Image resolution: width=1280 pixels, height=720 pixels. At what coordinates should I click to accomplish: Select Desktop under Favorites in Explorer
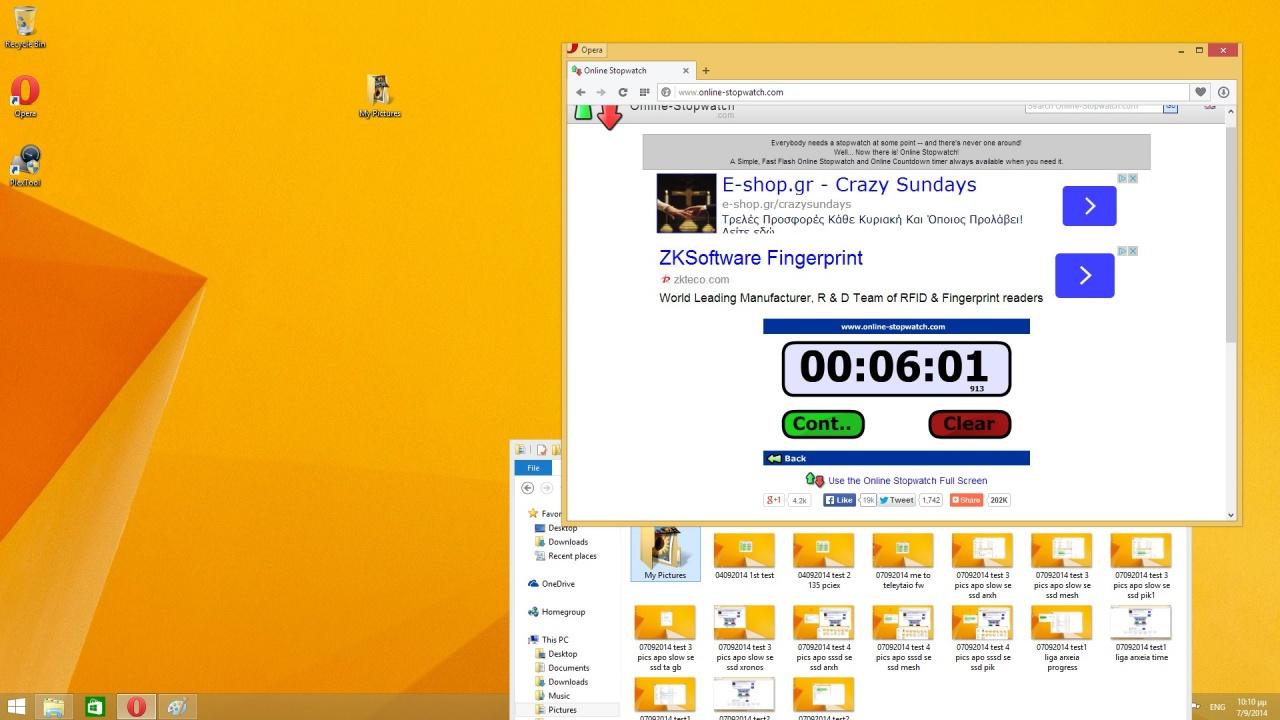562,528
